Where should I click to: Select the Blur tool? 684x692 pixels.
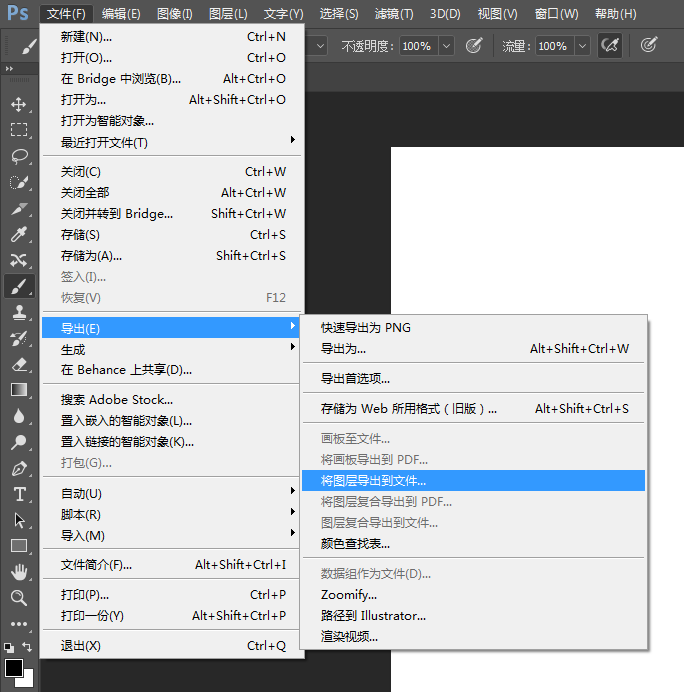19,416
